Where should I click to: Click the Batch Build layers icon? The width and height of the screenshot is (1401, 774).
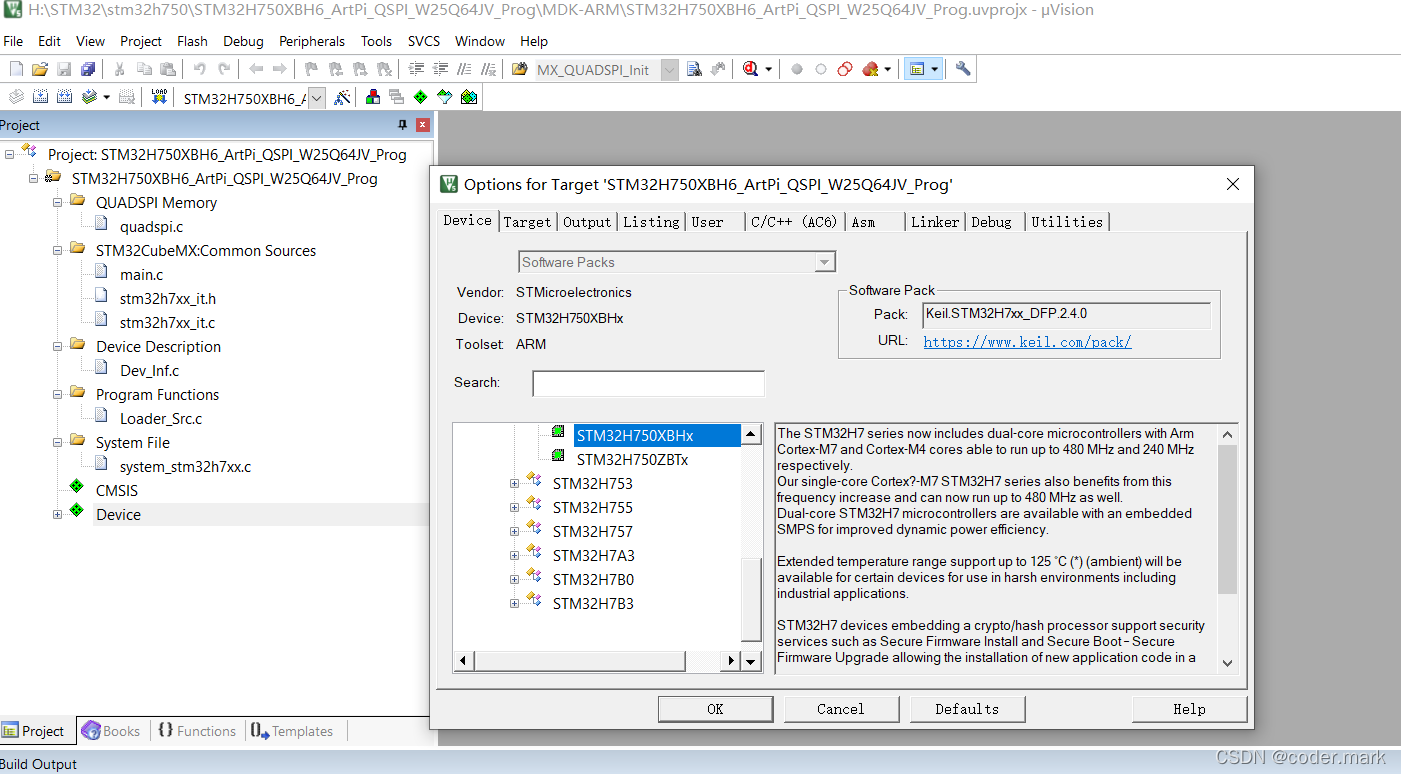click(89, 97)
